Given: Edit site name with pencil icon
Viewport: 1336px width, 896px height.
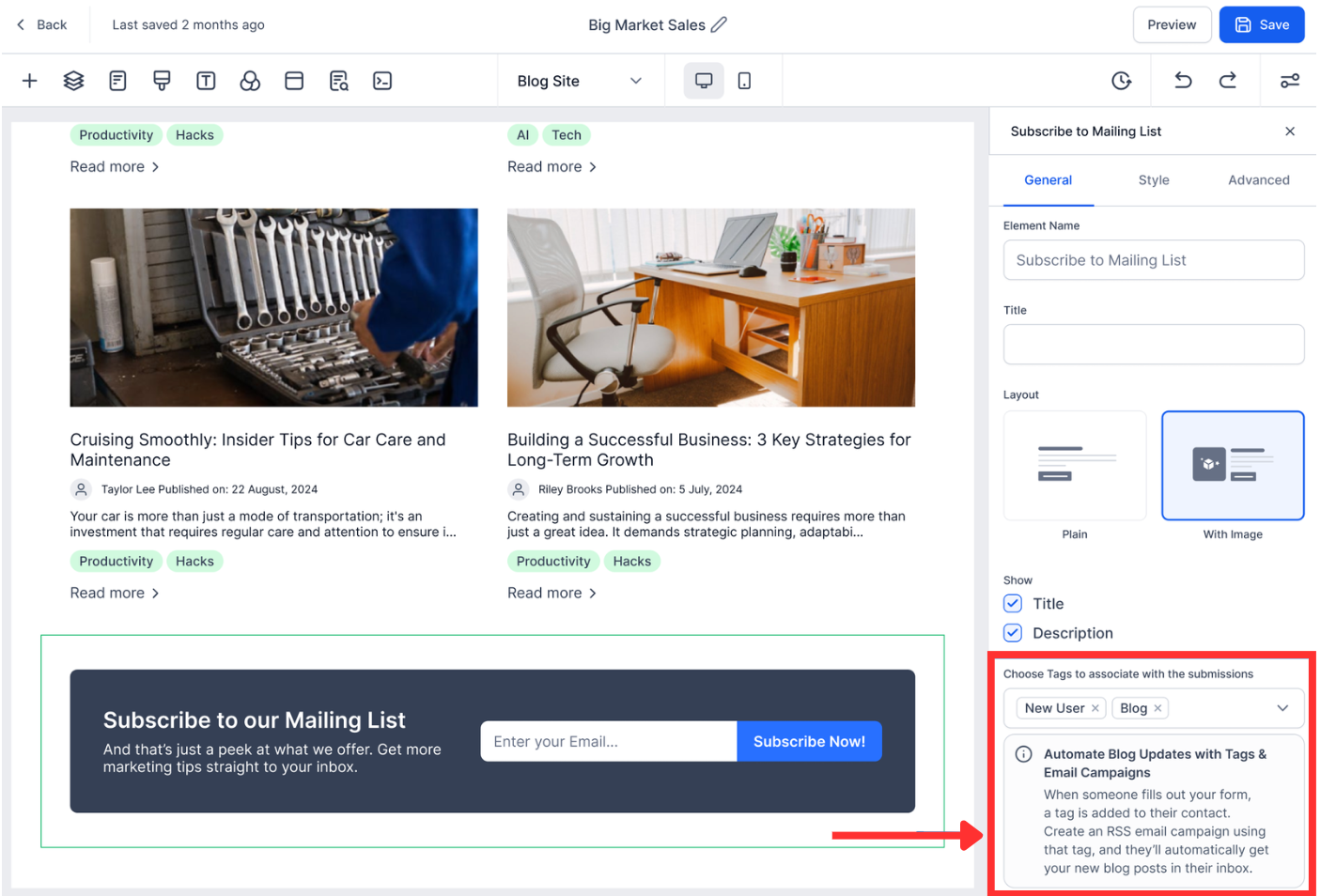Looking at the screenshot, I should click(x=719, y=24).
